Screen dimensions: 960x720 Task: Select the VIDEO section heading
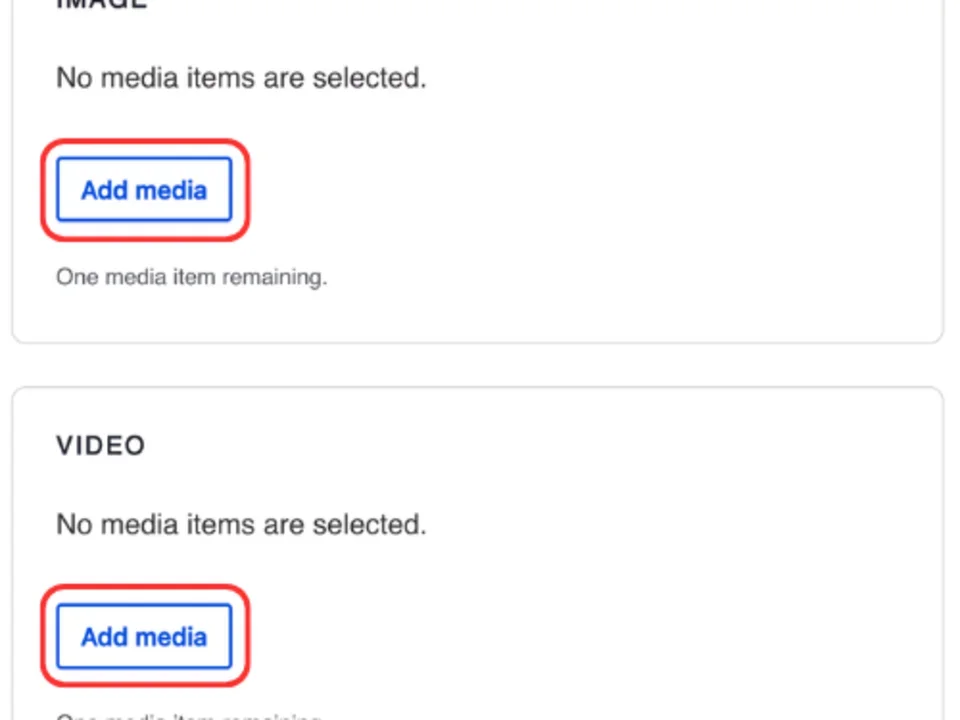point(101,445)
